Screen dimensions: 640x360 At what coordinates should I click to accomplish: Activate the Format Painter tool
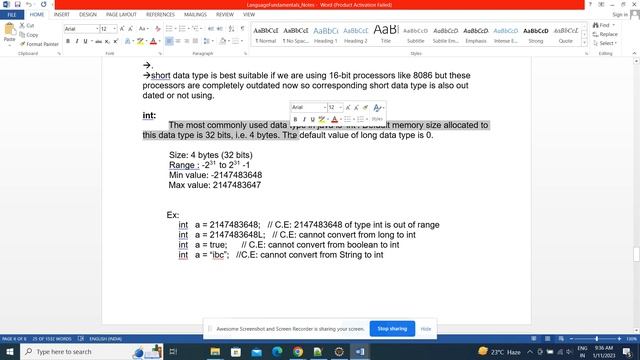[39, 44]
